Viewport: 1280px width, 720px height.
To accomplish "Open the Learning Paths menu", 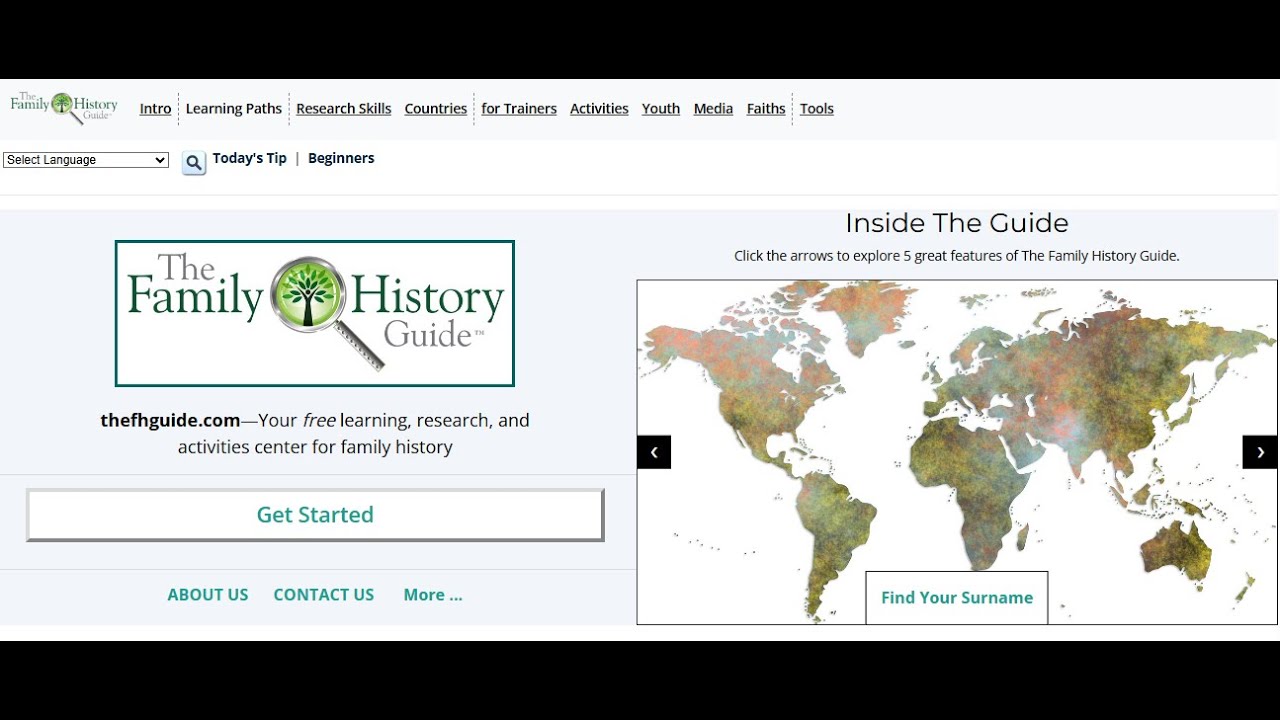I will click(234, 109).
